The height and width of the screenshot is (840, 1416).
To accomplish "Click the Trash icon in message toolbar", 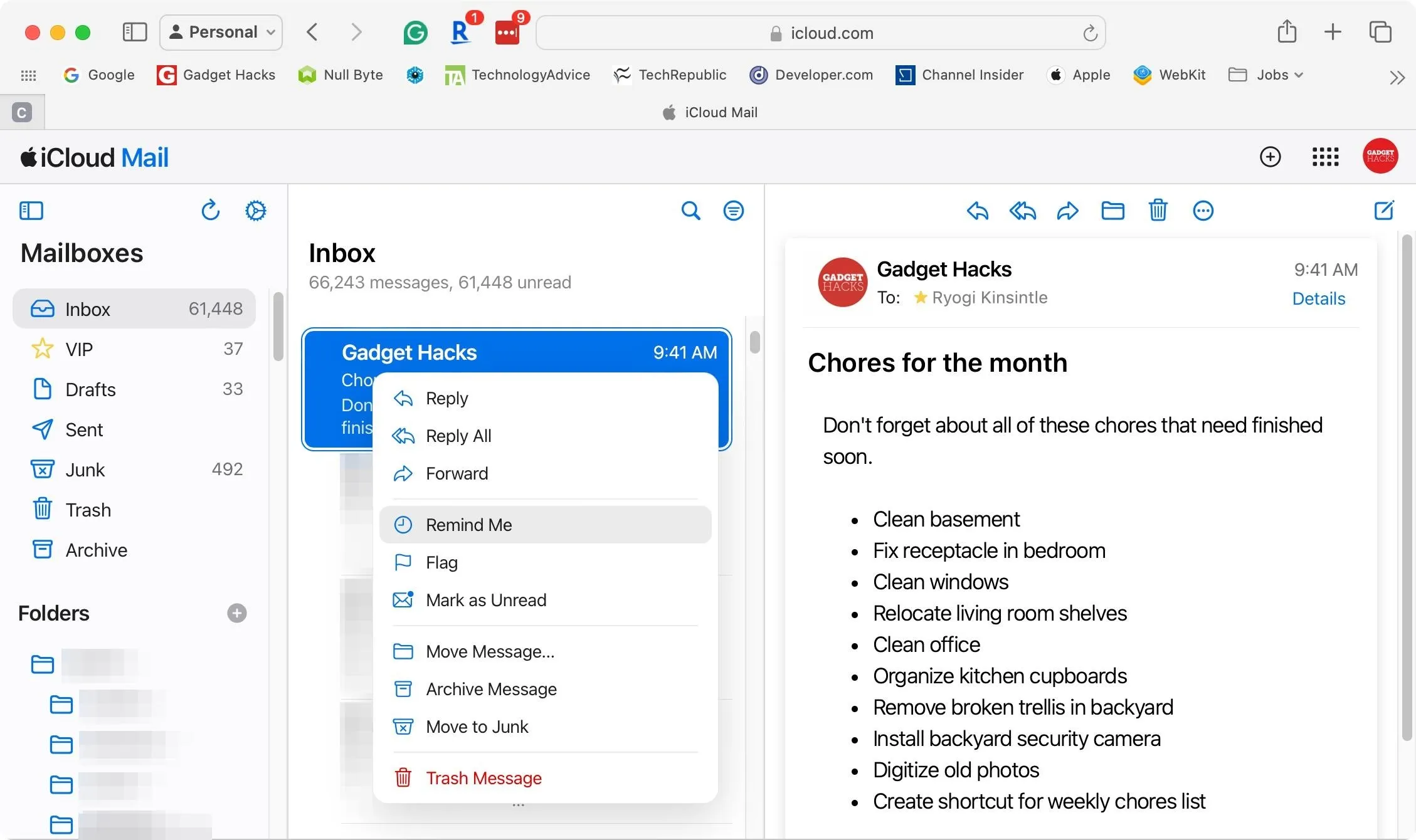I will tap(1158, 211).
